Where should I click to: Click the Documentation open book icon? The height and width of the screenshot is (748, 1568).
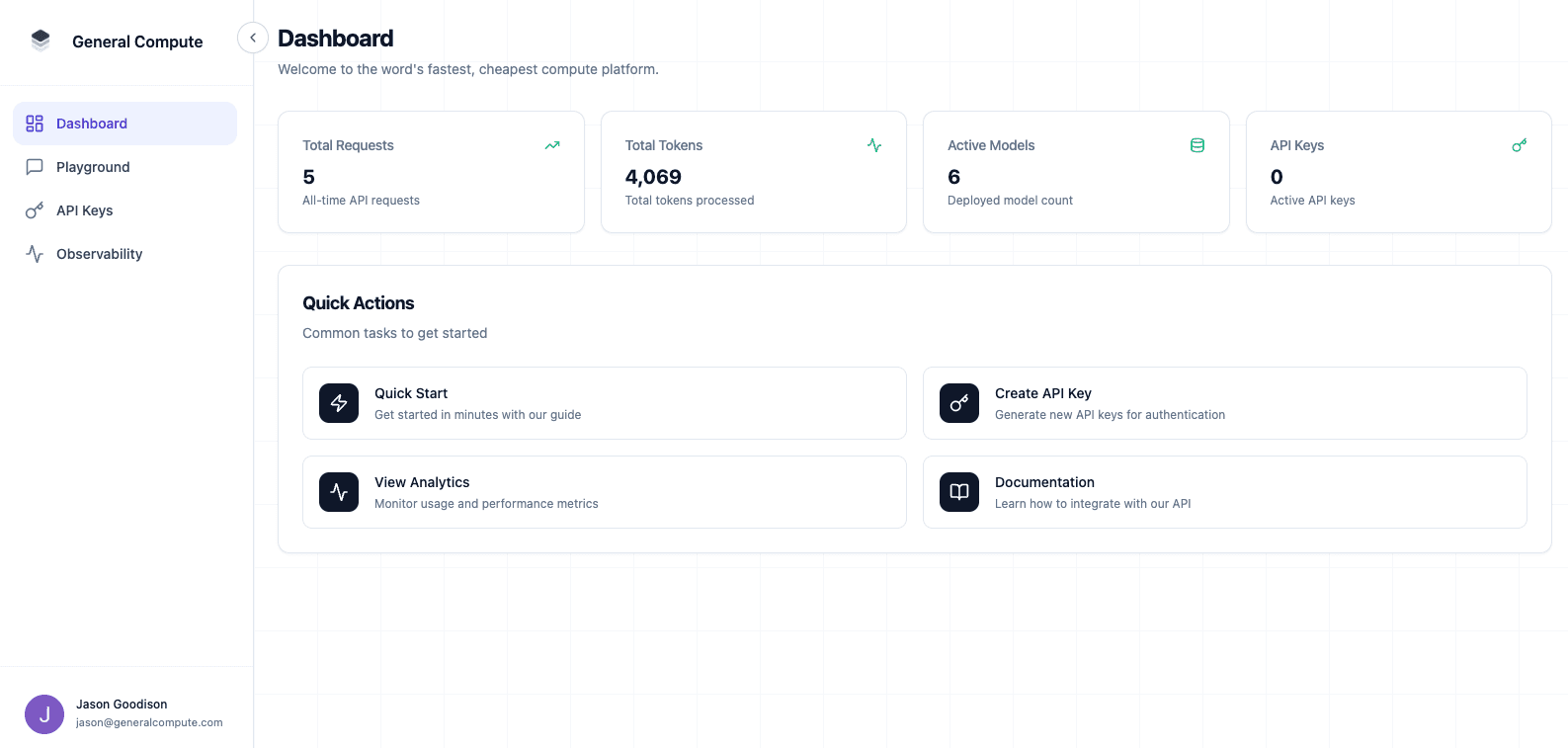tap(959, 492)
